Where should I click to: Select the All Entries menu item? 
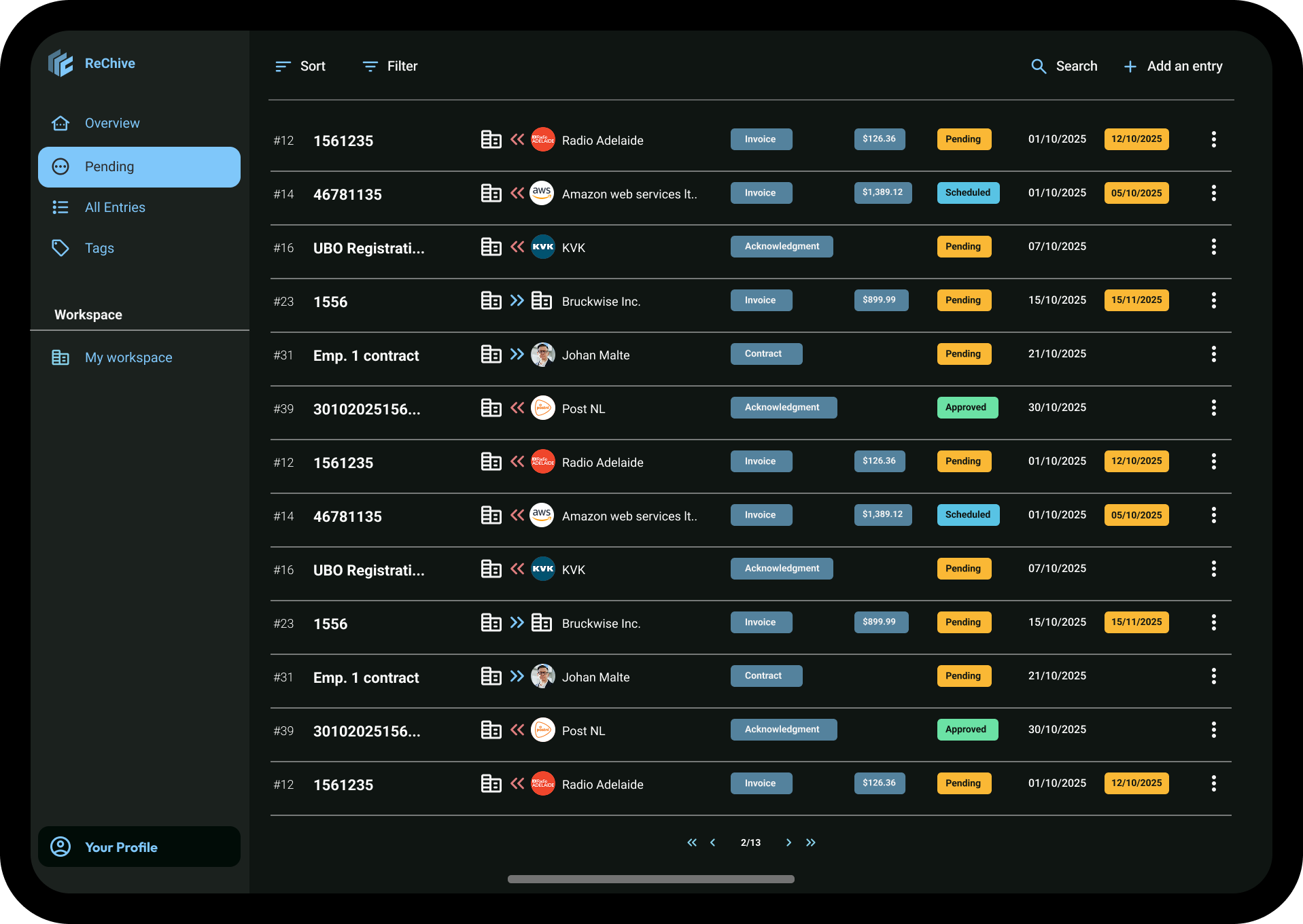(x=115, y=207)
